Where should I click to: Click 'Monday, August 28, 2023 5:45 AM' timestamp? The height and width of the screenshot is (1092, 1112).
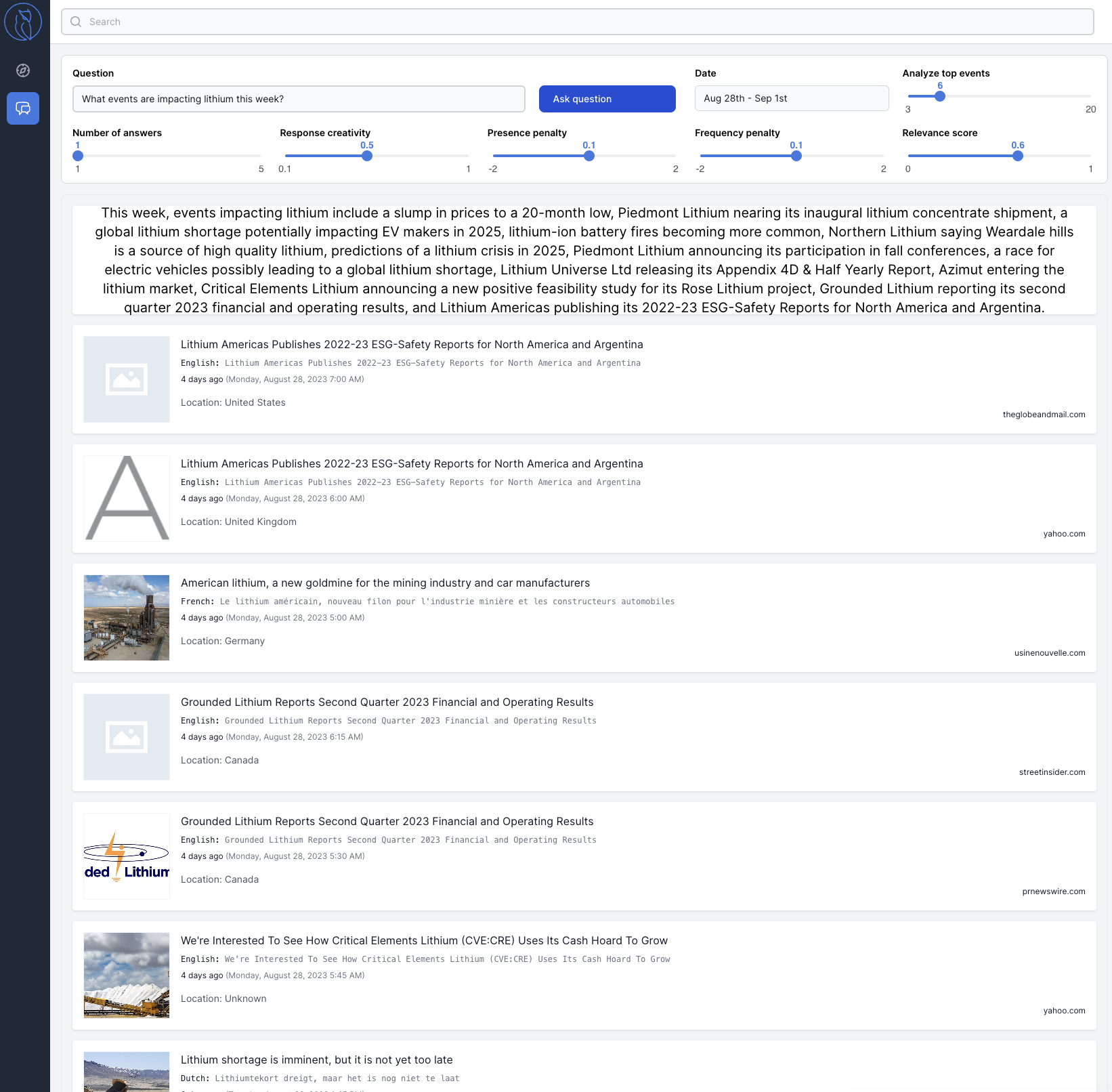(x=295, y=975)
